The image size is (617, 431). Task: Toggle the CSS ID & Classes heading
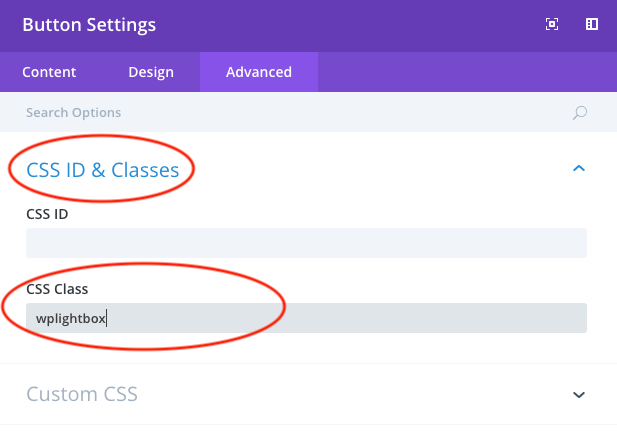(103, 170)
